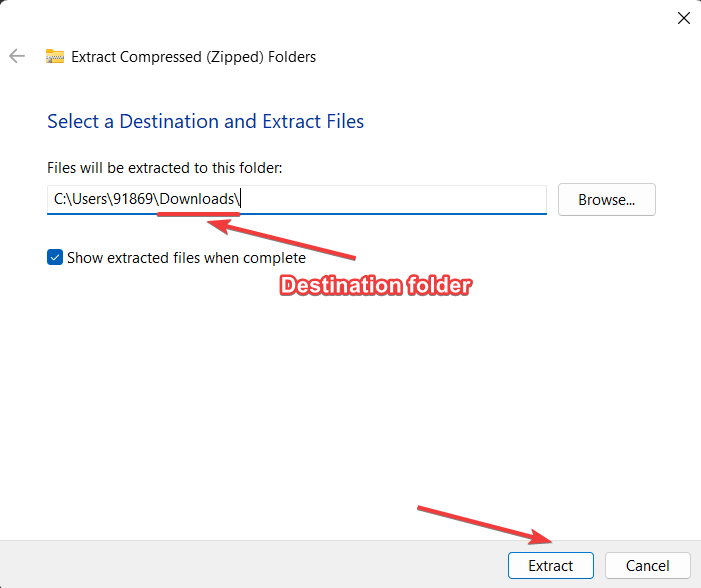Click the 'Show extracted files when complete' label
This screenshot has height=588, width=701.
tap(186, 258)
